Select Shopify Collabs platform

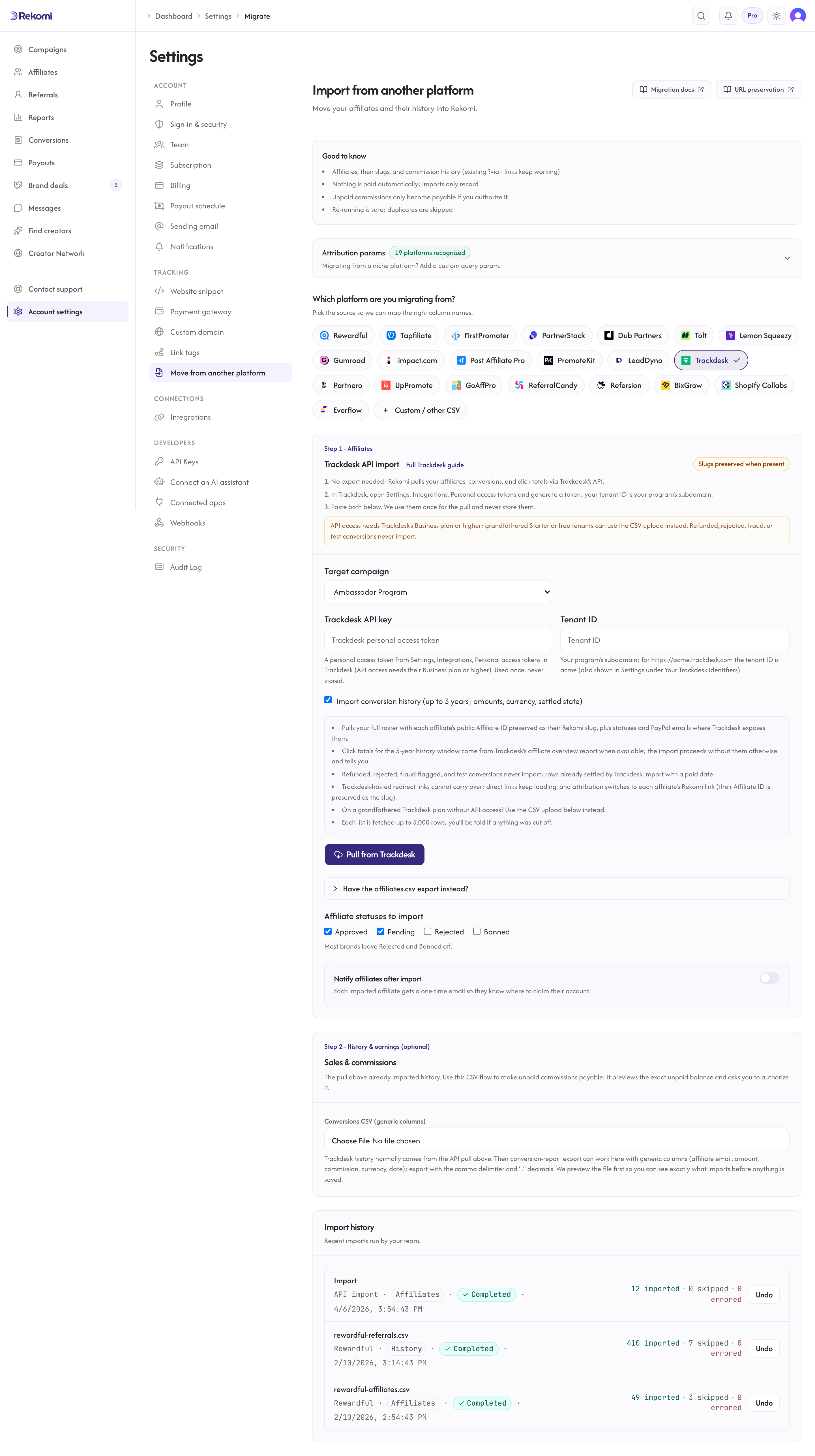[x=754, y=385]
